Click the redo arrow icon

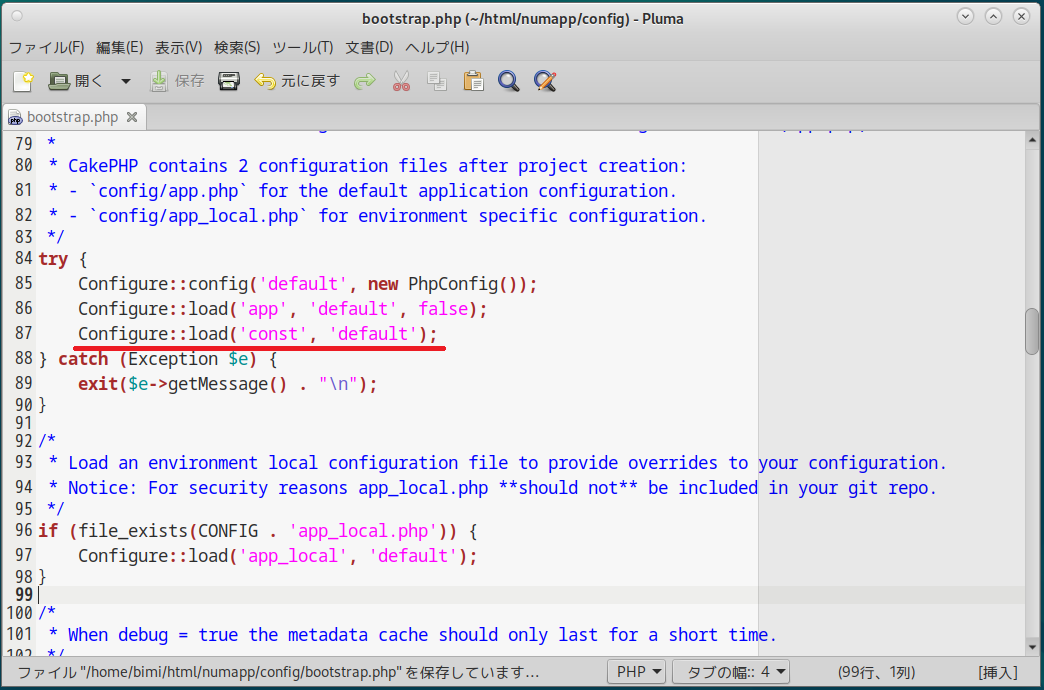365,81
